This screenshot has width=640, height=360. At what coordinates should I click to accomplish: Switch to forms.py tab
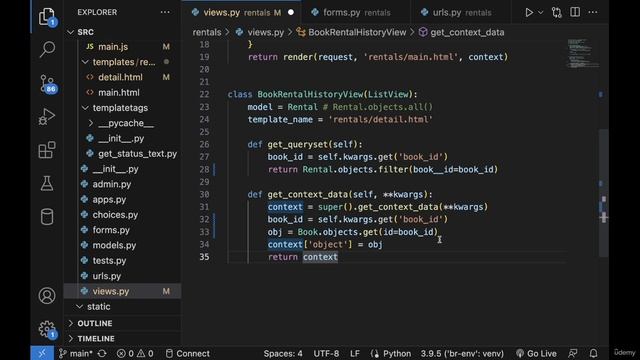[356, 13]
